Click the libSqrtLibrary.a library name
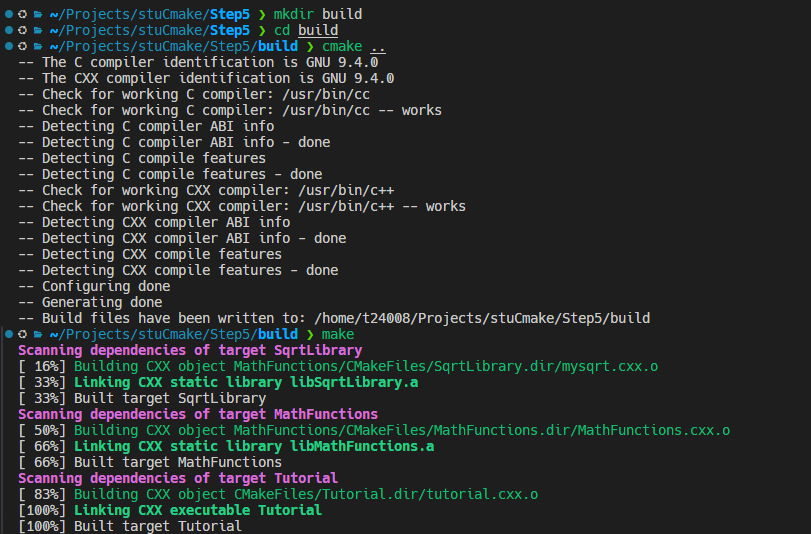This screenshot has height=534, width=811. 366,382
